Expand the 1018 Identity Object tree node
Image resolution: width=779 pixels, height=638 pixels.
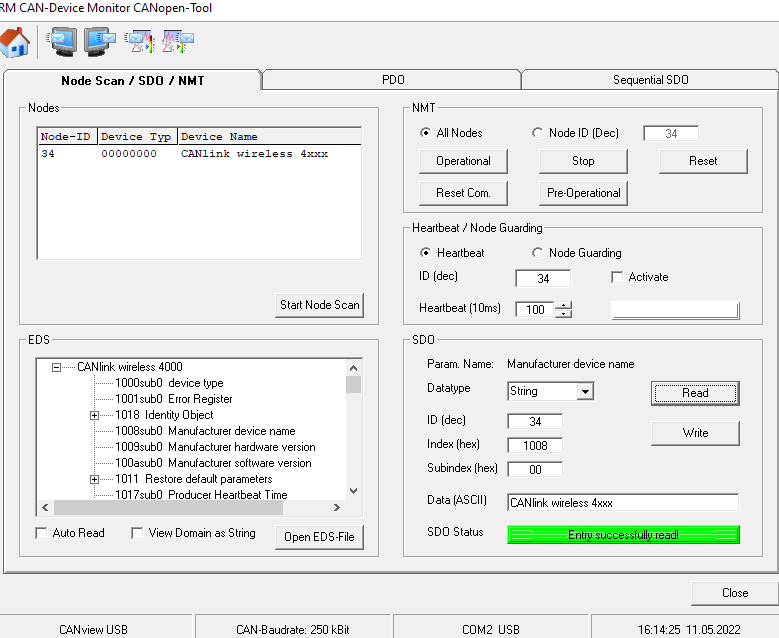[95, 415]
